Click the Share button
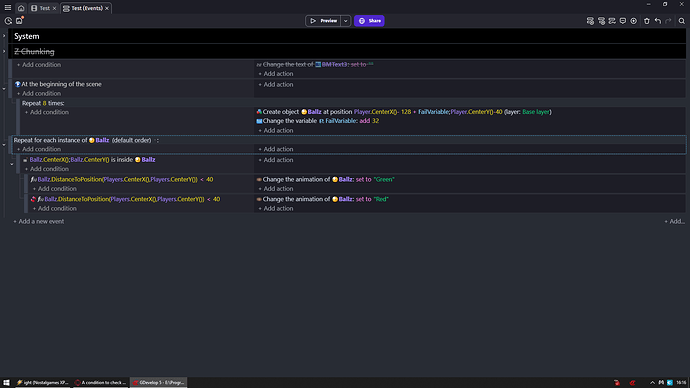This screenshot has width=690, height=388. tap(369, 21)
